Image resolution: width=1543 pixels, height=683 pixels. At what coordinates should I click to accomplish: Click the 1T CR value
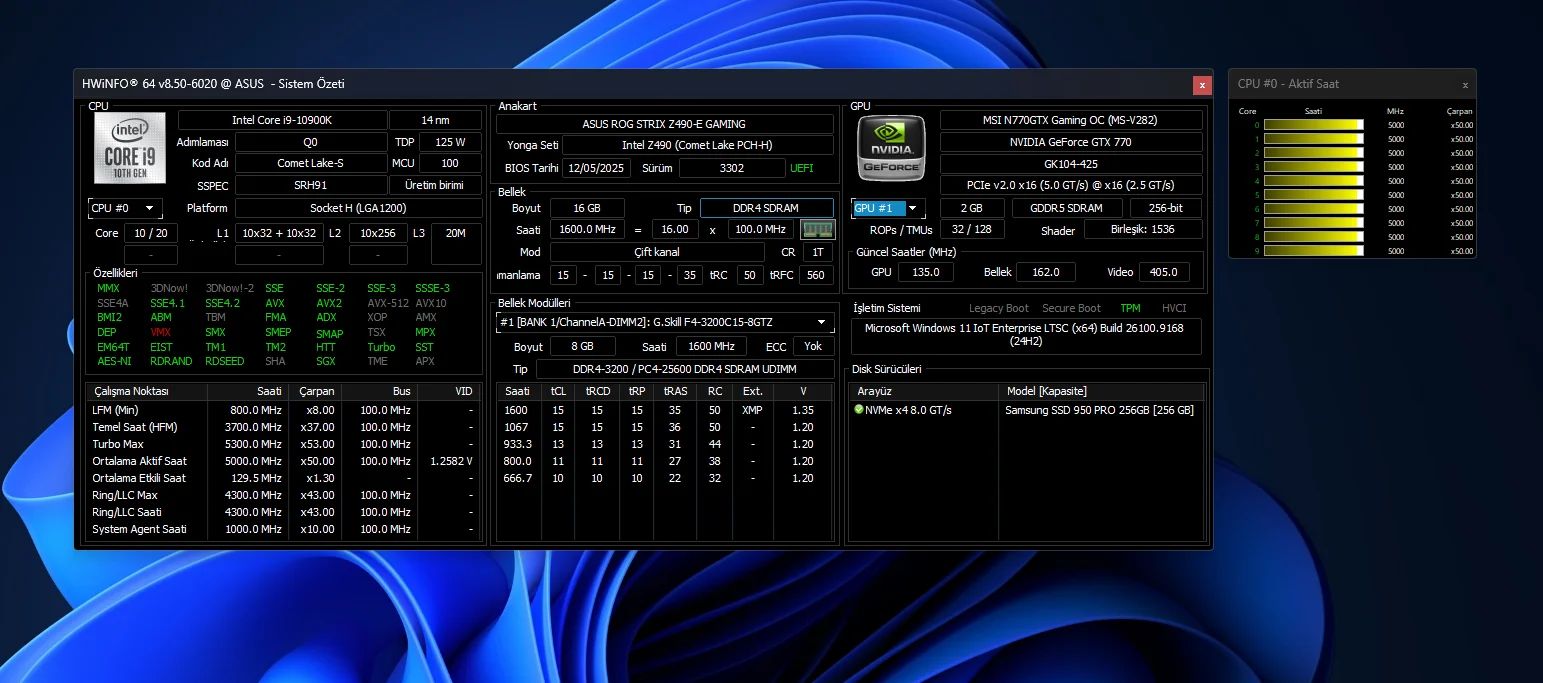click(x=818, y=252)
